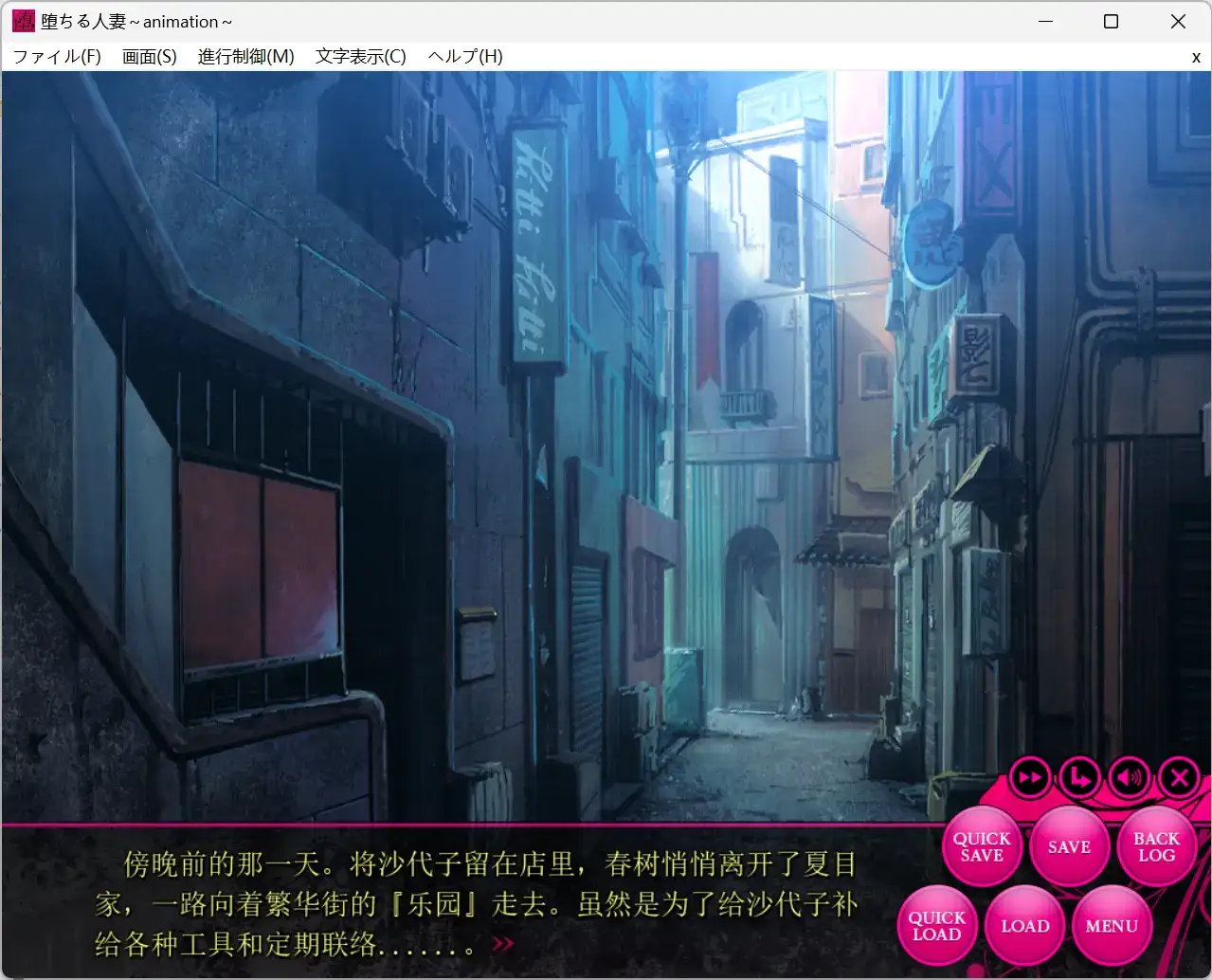Maximize the game window

(x=1112, y=21)
